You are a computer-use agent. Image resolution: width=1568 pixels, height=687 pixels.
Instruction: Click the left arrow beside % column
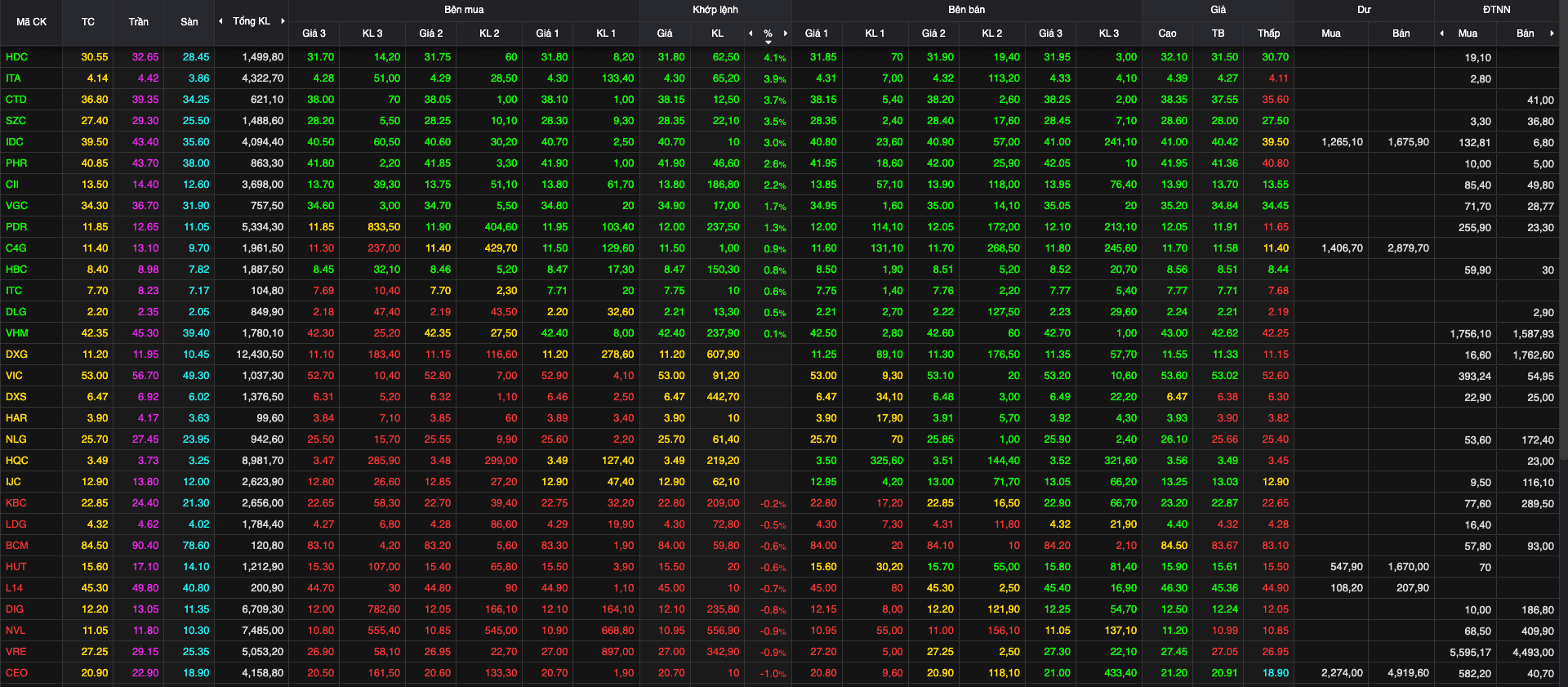coord(751,33)
